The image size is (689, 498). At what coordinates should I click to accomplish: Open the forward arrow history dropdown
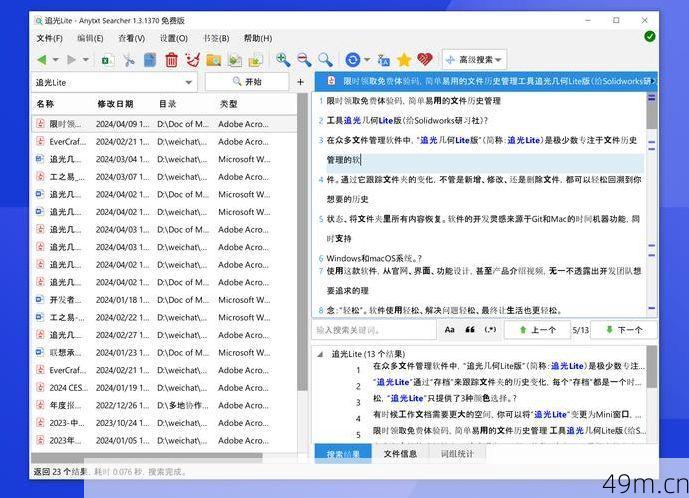point(86,59)
